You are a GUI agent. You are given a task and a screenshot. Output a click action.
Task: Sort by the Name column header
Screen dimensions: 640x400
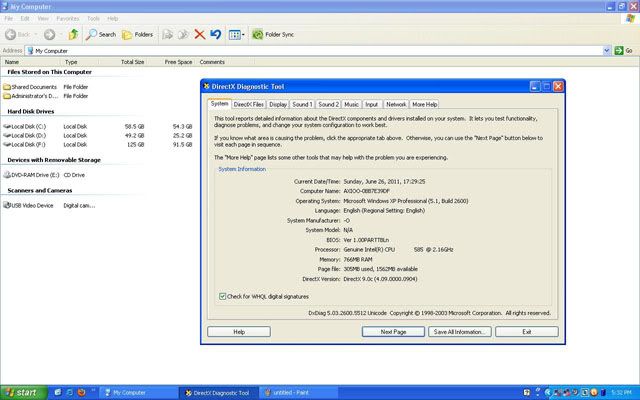[x=31, y=62]
